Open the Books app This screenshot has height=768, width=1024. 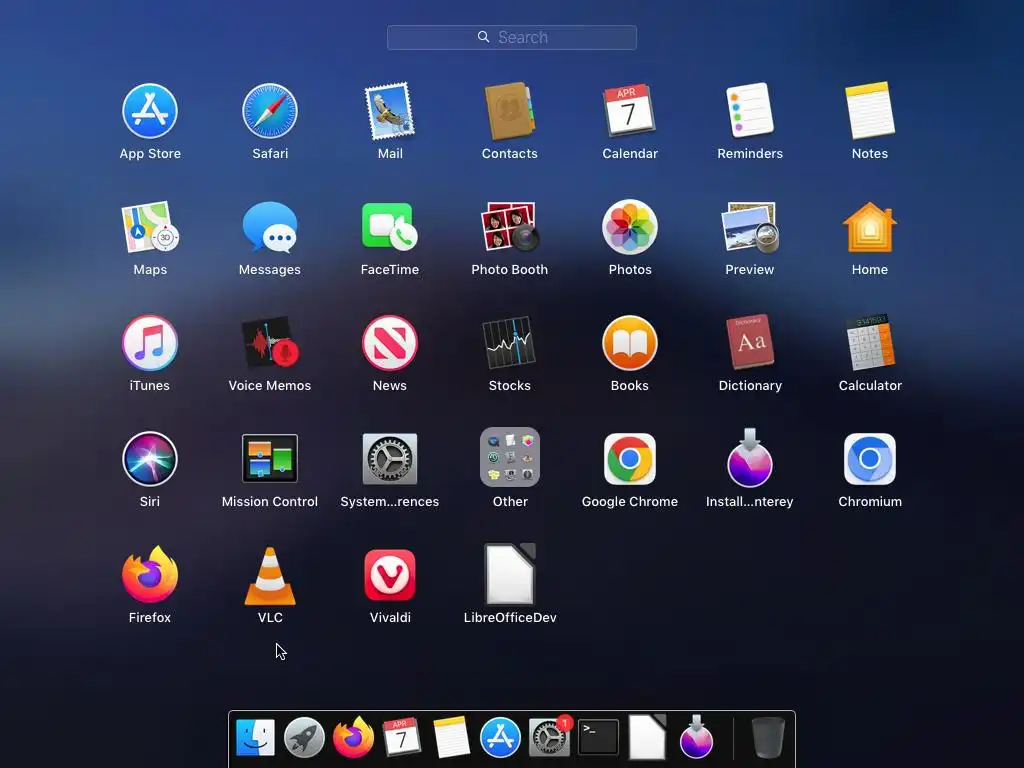click(630, 343)
